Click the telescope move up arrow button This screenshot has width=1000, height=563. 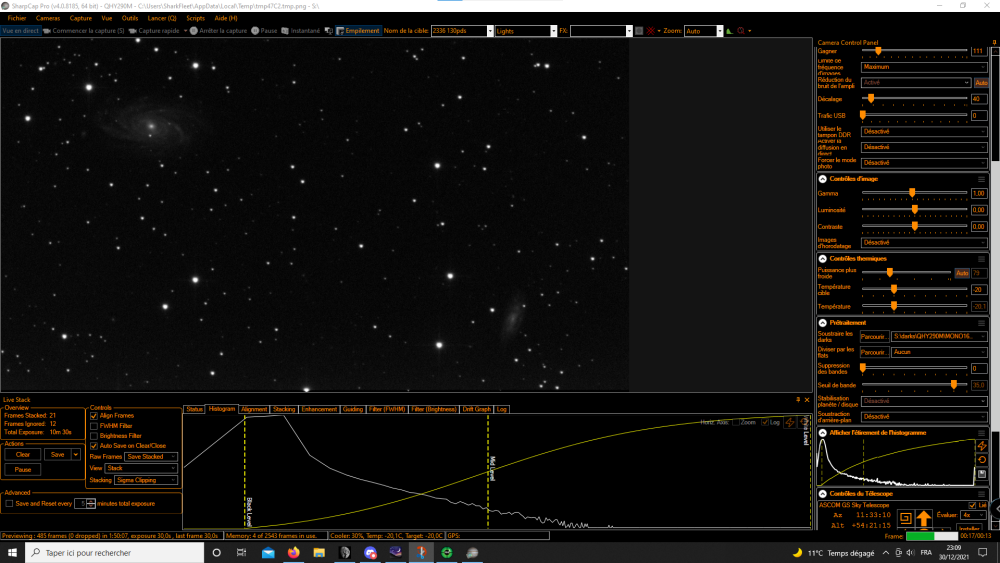click(923, 518)
